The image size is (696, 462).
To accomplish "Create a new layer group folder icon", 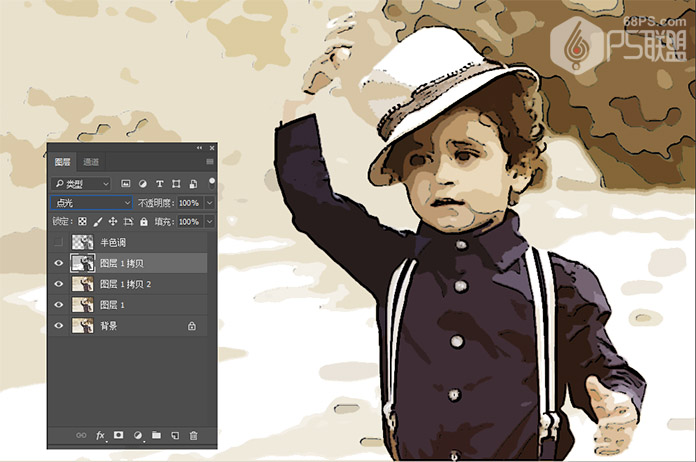I will tap(156, 435).
